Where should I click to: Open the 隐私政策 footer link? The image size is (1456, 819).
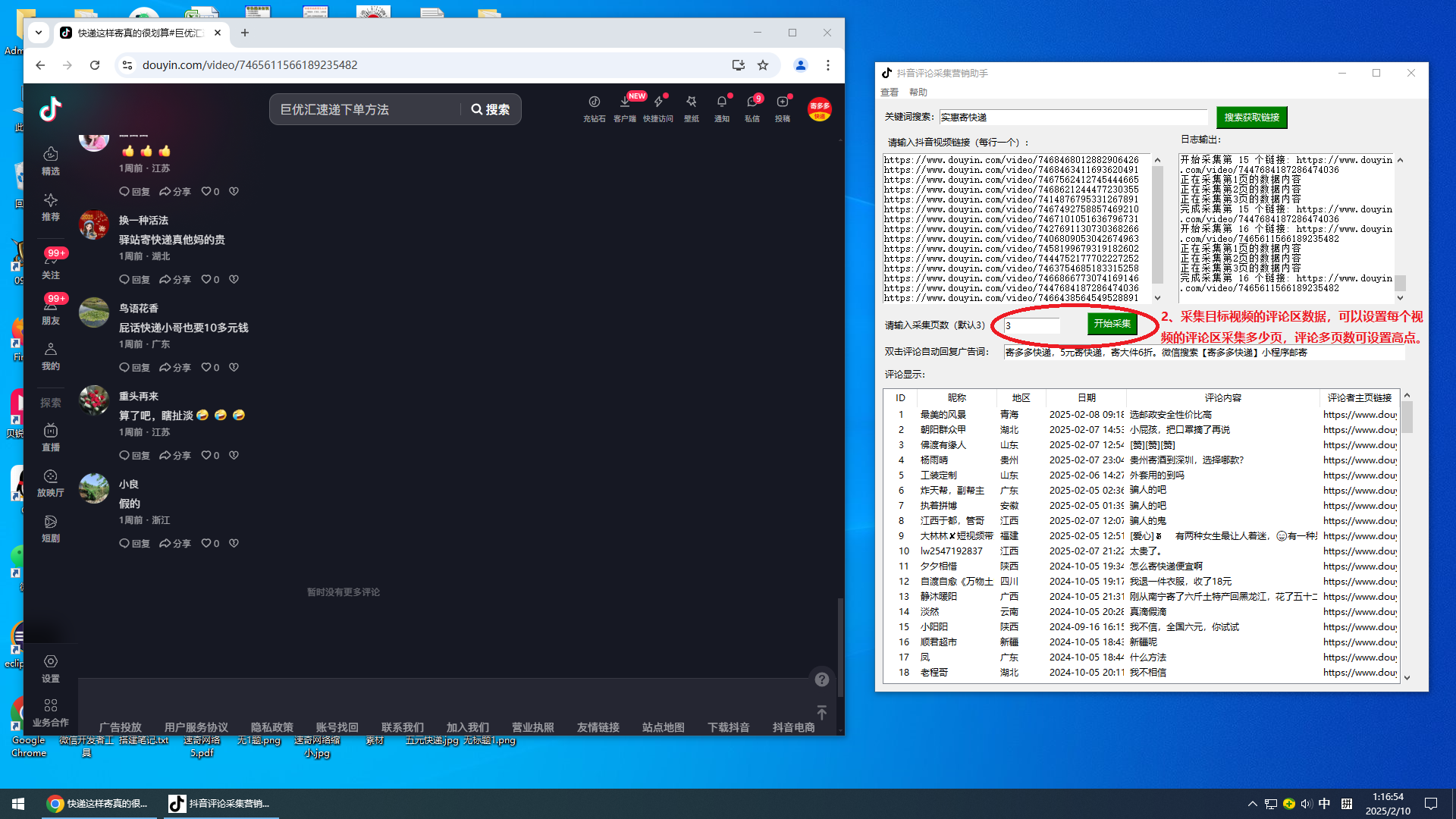point(272,727)
